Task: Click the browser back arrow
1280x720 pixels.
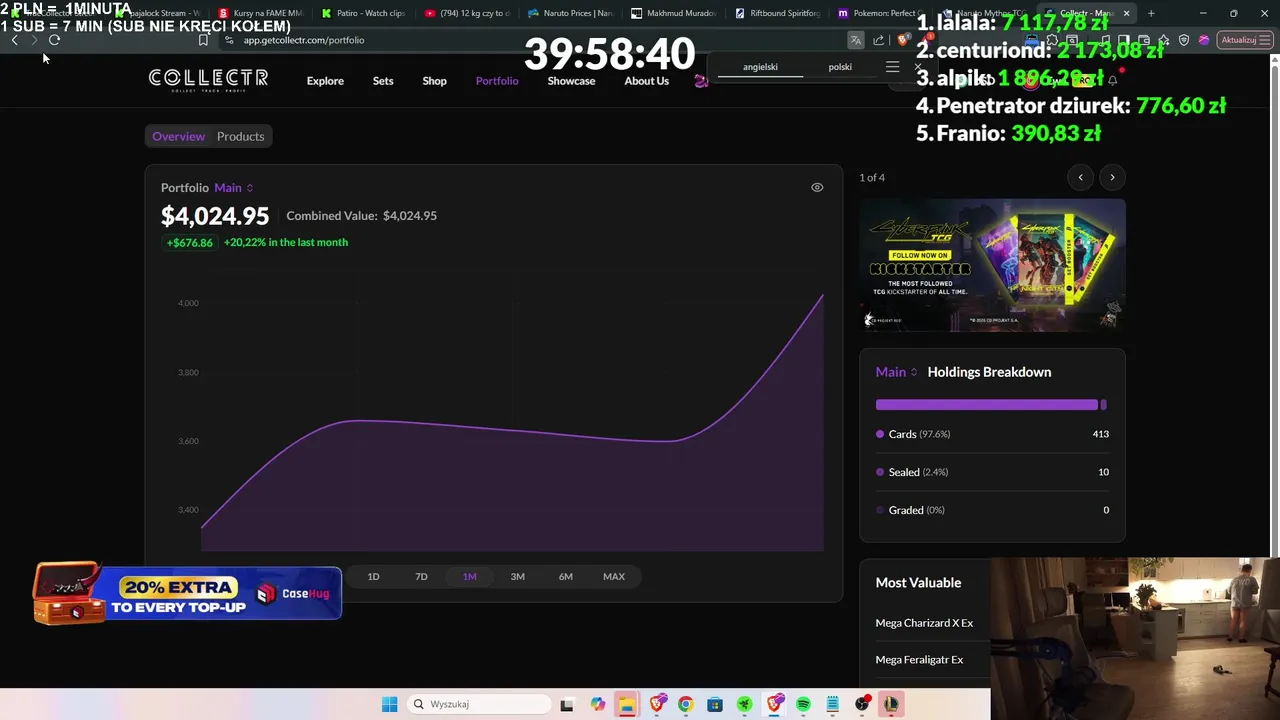Action: pyautogui.click(x=14, y=40)
